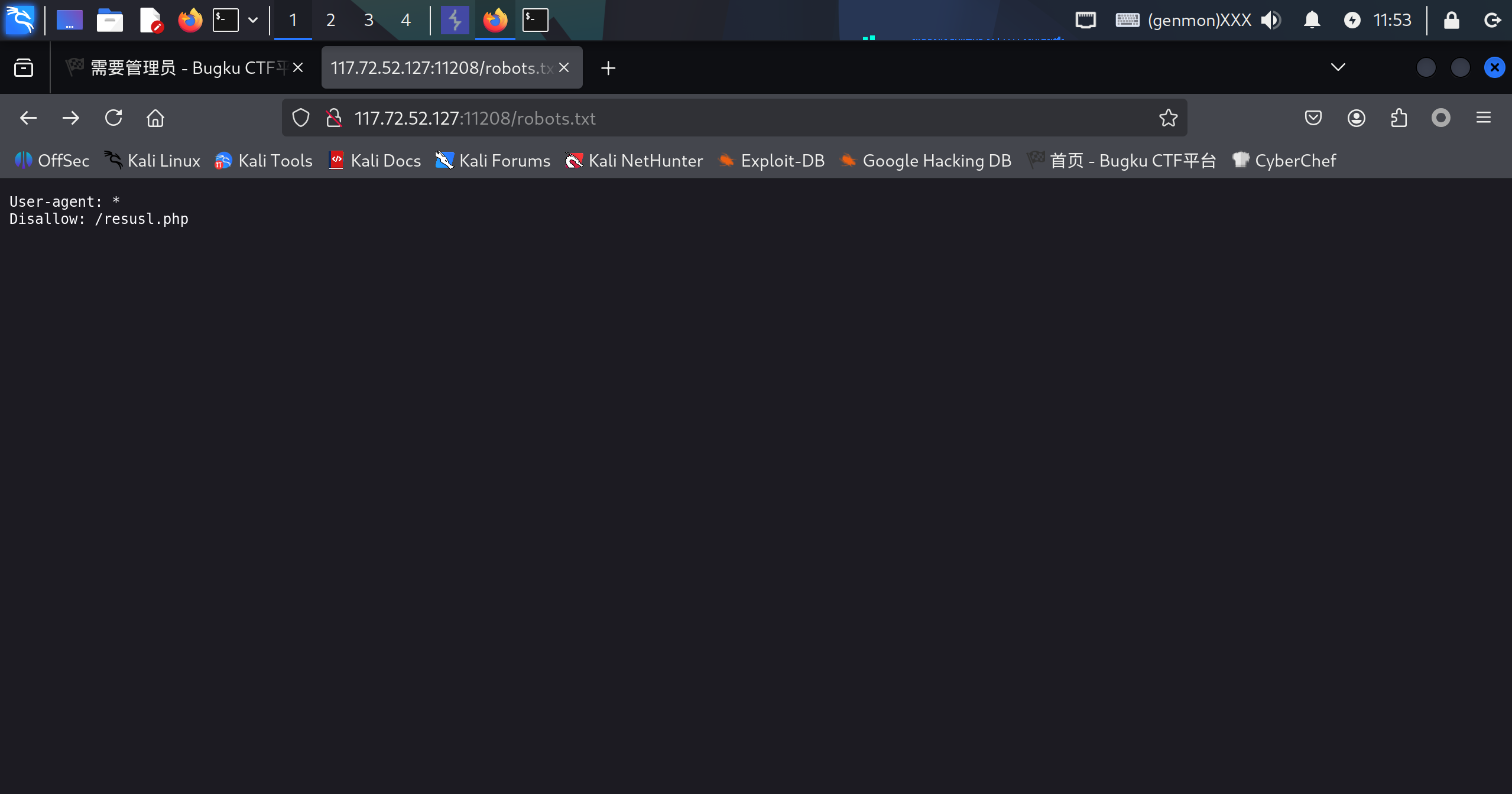The width and height of the screenshot is (1512, 794).
Task: Bookmark this page with the star icon
Action: pos(1168,118)
